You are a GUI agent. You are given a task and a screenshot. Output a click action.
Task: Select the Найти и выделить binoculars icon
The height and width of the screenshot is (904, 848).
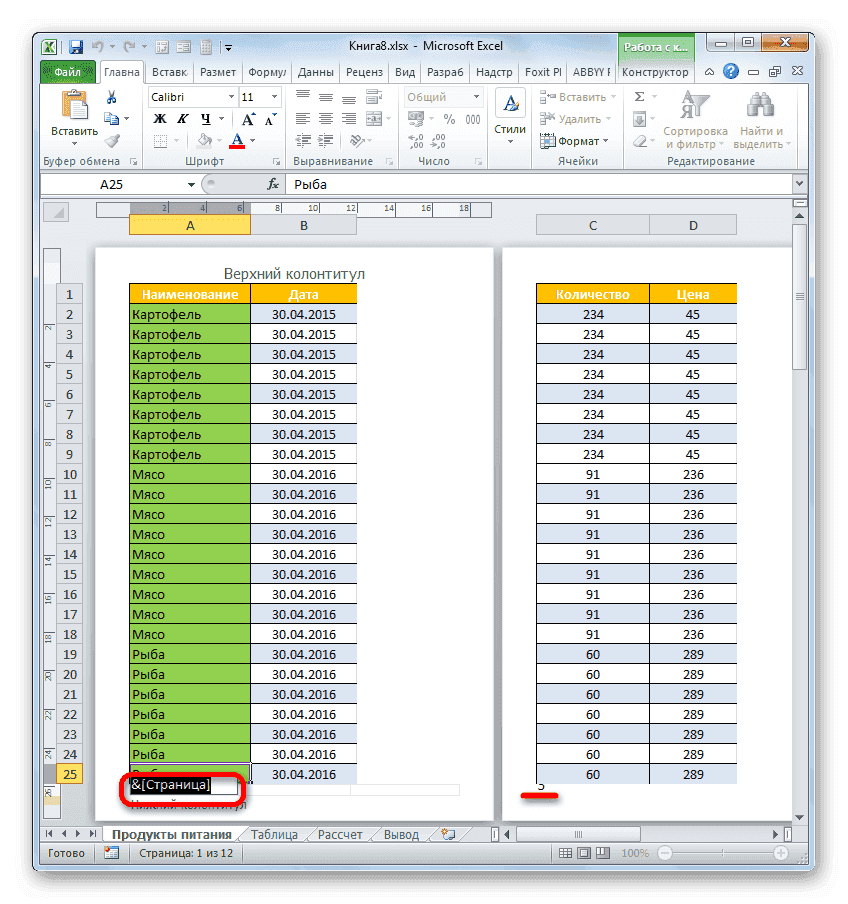[x=761, y=103]
